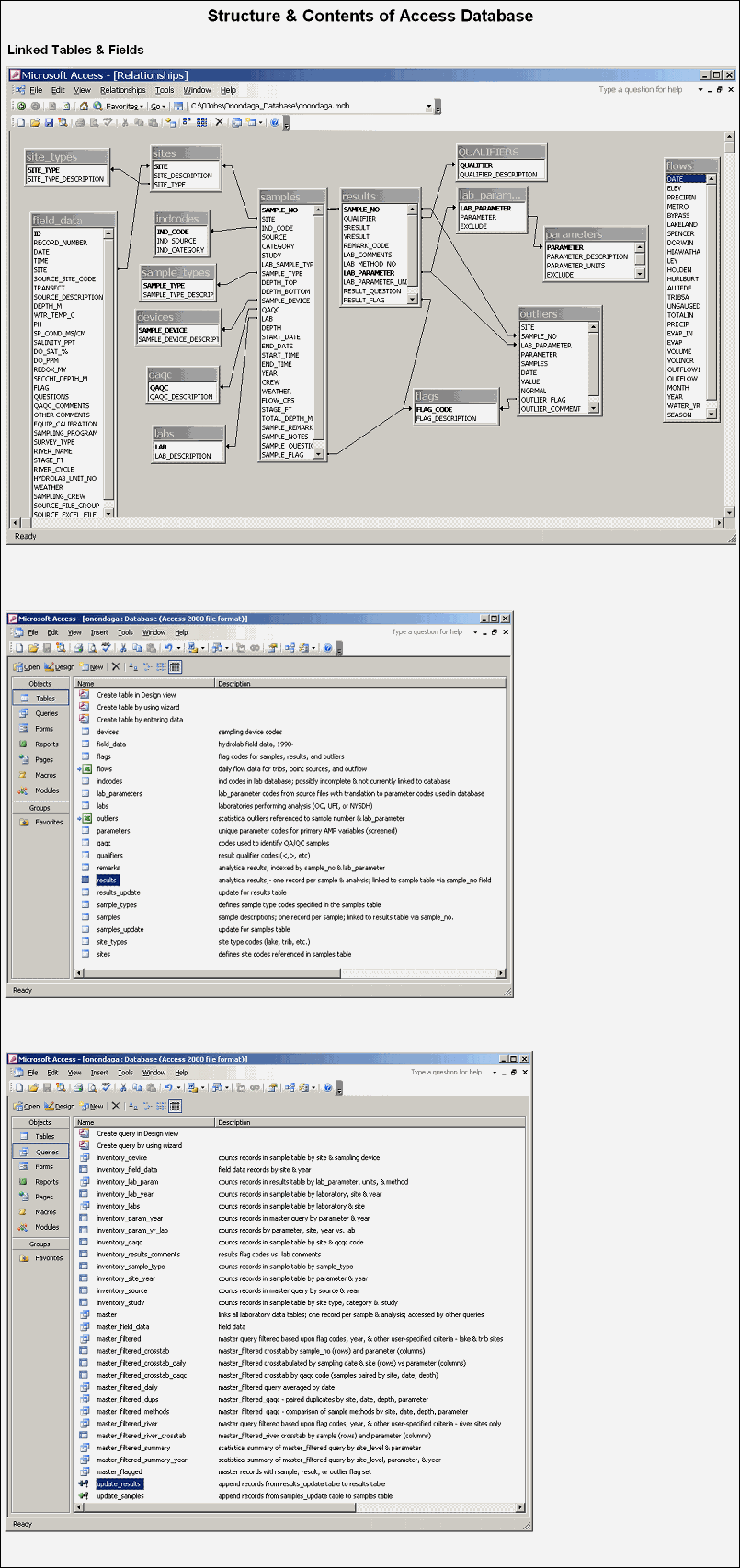Image resolution: width=740 pixels, height=1568 pixels.
Task: Open New Object dropdown in Queries window toolbar
Action: pyautogui.click(x=313, y=1086)
